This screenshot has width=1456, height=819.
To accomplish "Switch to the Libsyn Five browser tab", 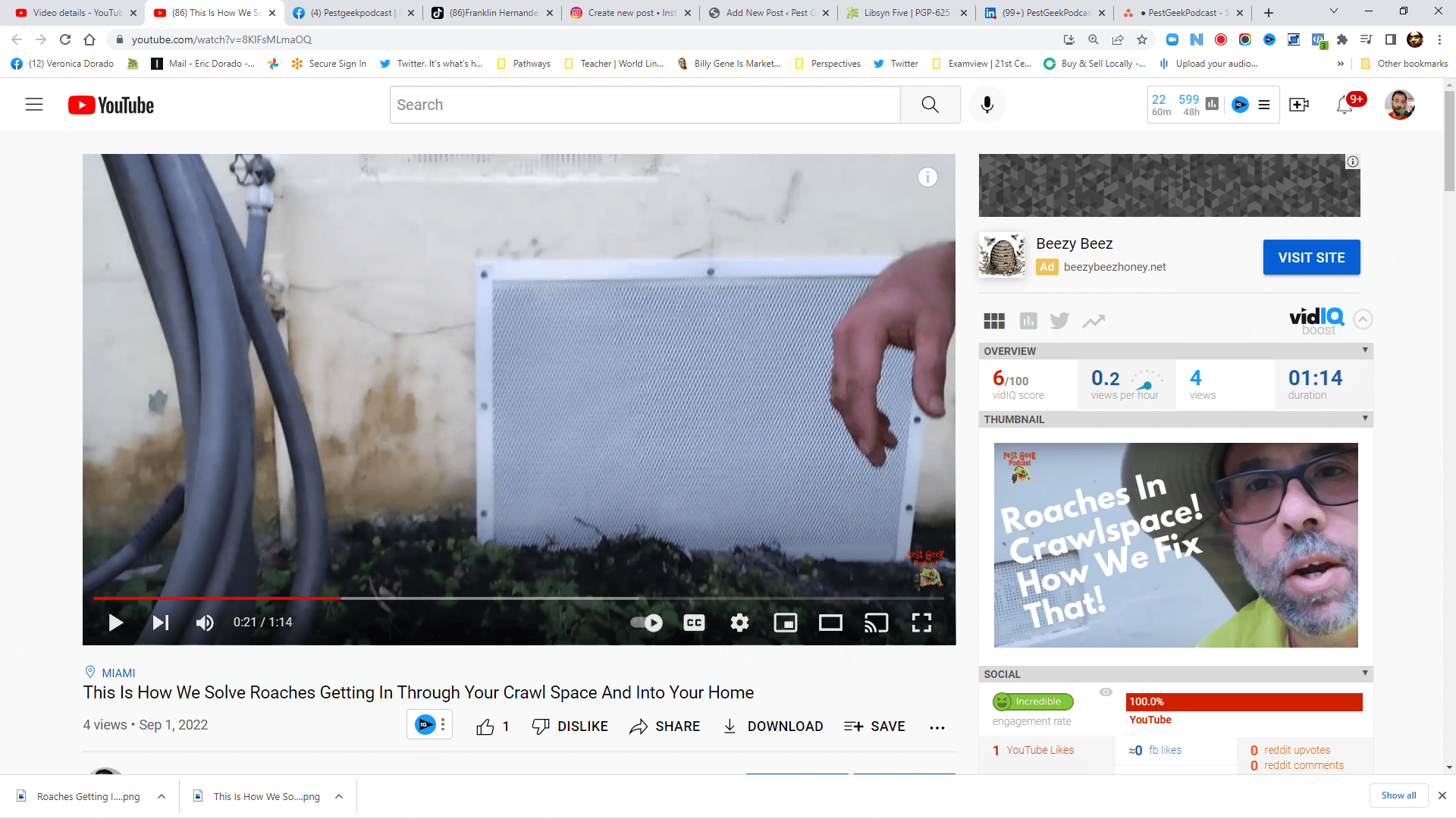I will pos(906,13).
